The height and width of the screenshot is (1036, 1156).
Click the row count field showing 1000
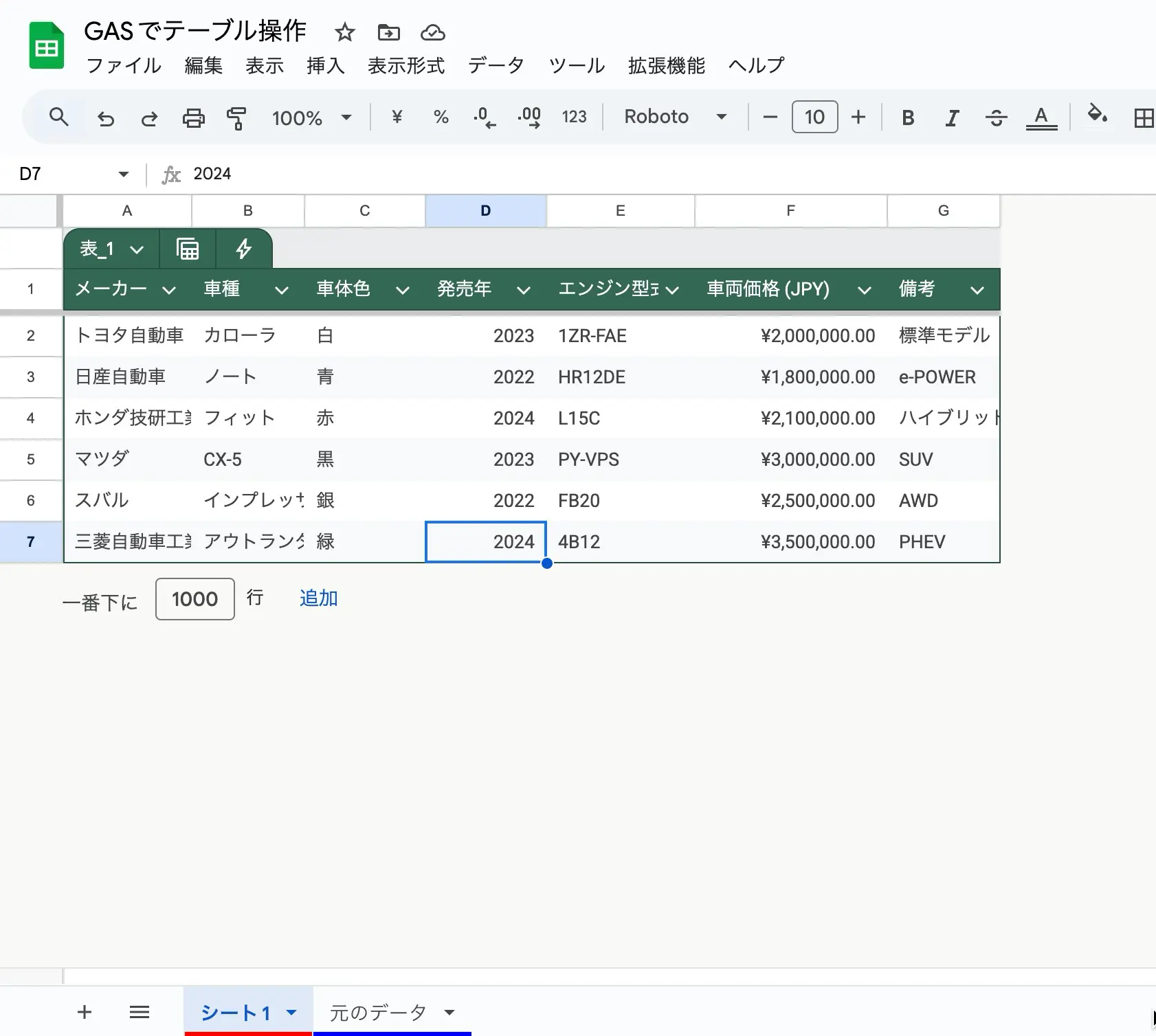(x=195, y=599)
